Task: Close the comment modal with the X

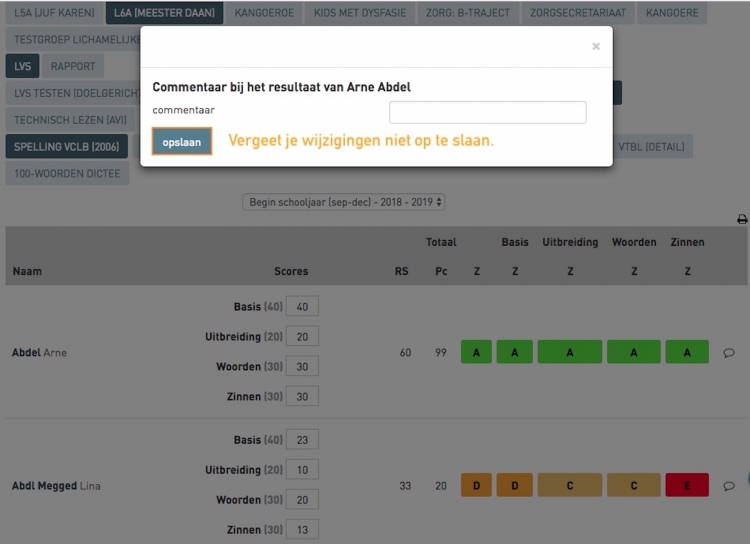Action: click(596, 46)
